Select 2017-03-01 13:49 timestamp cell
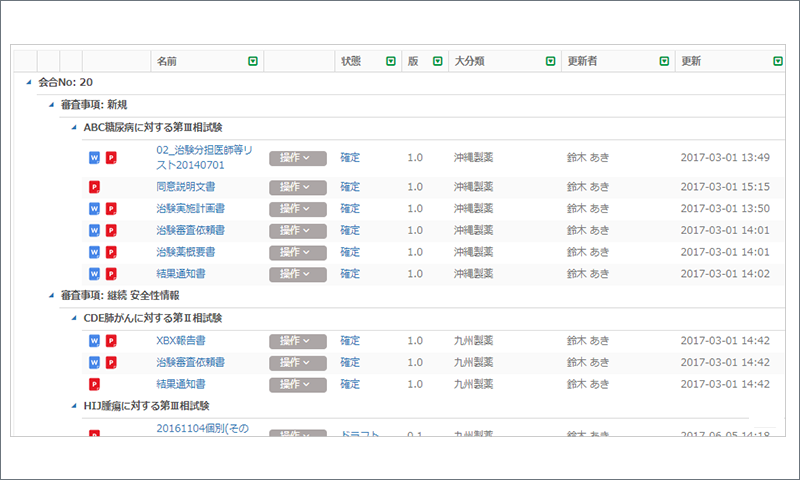Viewport: 800px width, 480px height. click(725, 158)
